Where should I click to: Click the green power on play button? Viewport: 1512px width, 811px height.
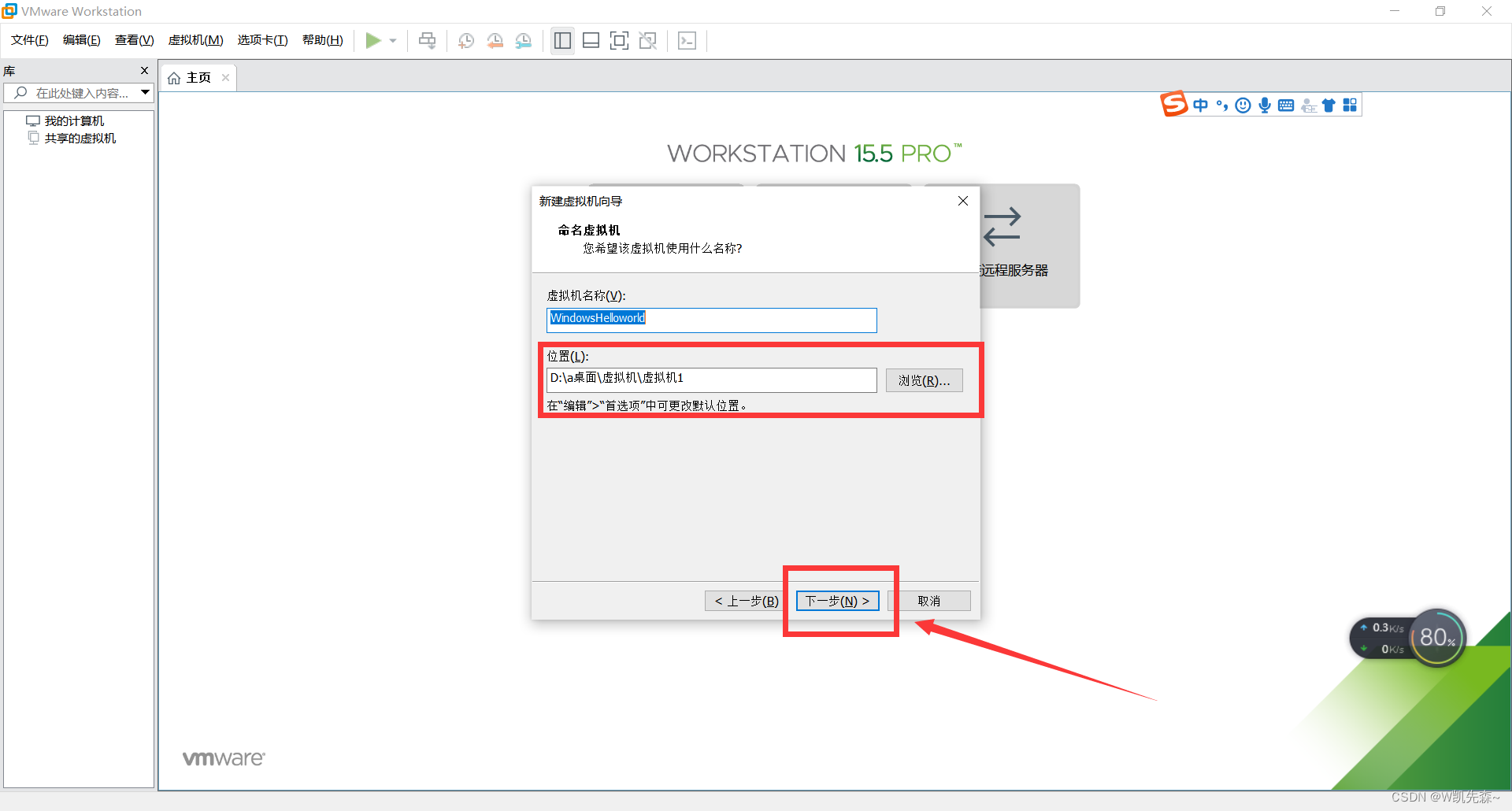(x=373, y=40)
